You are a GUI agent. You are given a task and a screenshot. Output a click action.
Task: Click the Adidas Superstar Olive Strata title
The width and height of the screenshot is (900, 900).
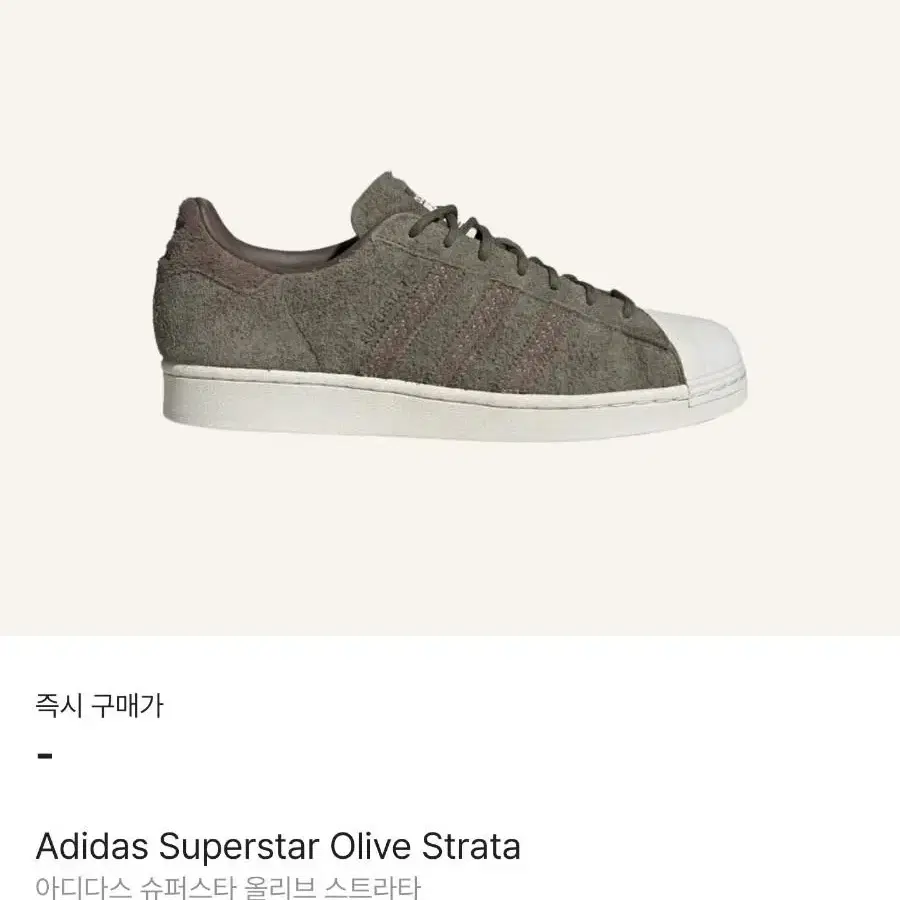pos(278,847)
